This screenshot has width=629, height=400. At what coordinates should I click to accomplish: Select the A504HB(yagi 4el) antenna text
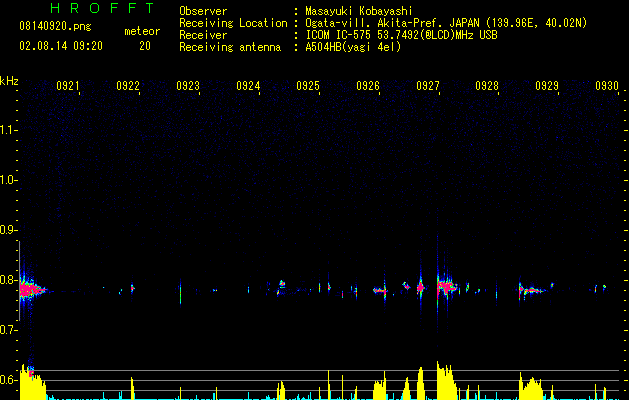point(353,47)
